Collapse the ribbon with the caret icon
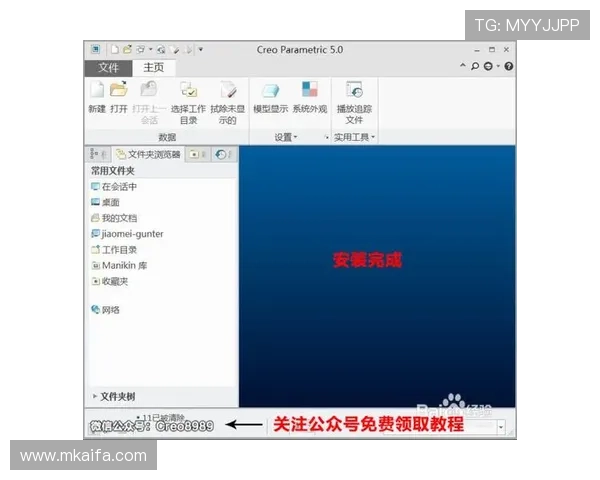This screenshot has height=480, width=600. click(x=463, y=65)
